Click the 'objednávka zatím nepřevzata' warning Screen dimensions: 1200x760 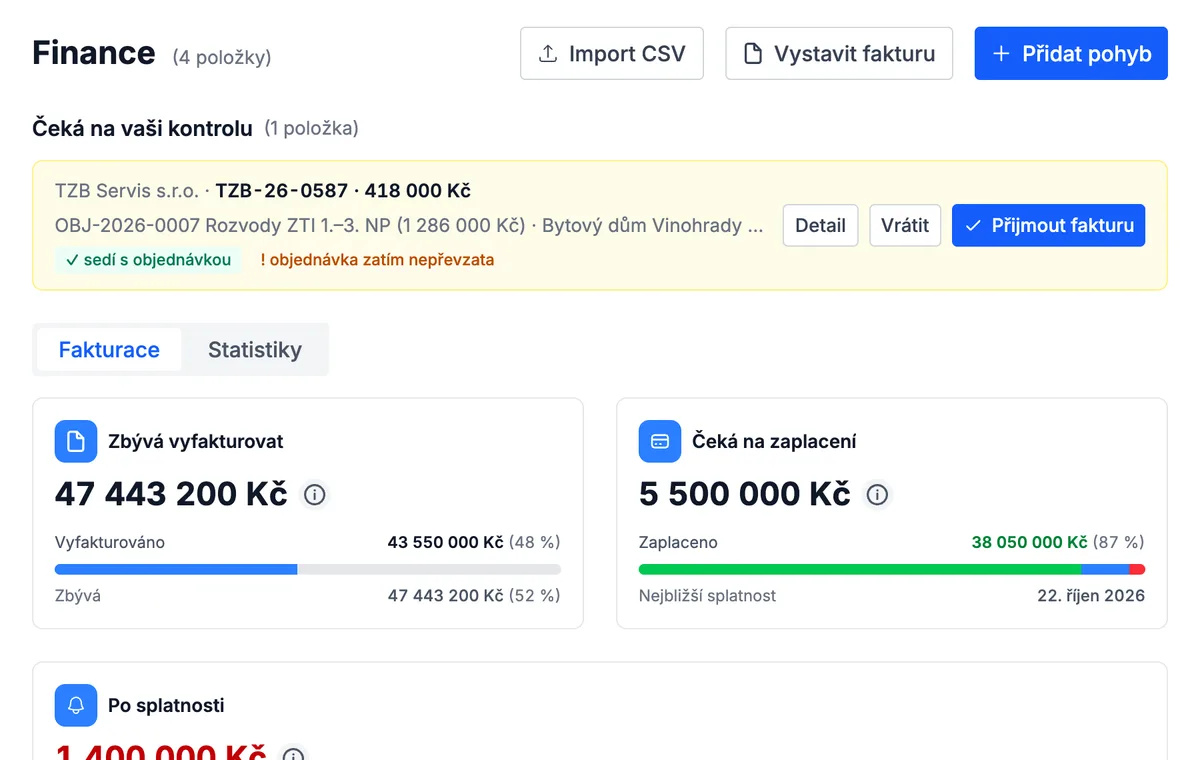[x=377, y=260]
